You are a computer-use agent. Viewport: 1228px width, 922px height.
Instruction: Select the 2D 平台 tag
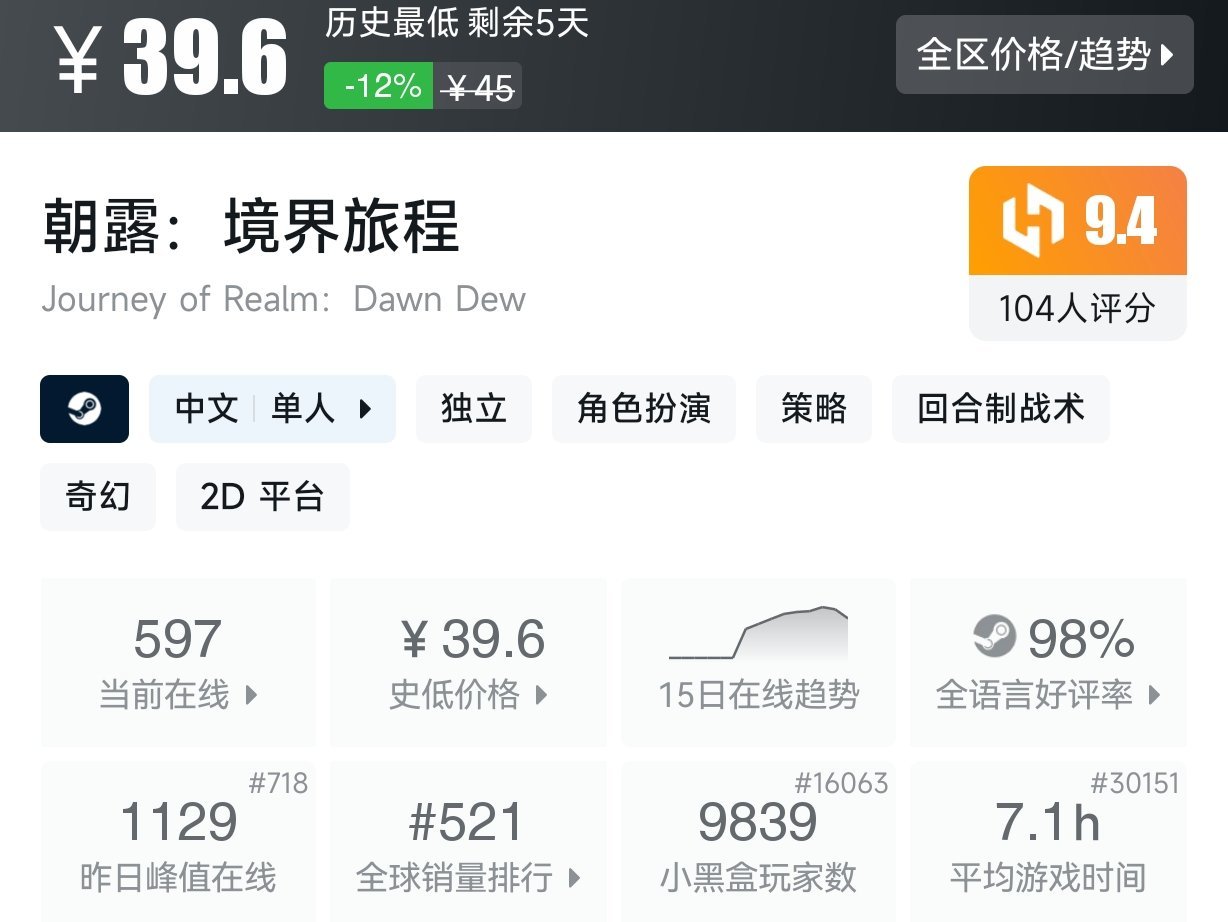click(x=262, y=497)
